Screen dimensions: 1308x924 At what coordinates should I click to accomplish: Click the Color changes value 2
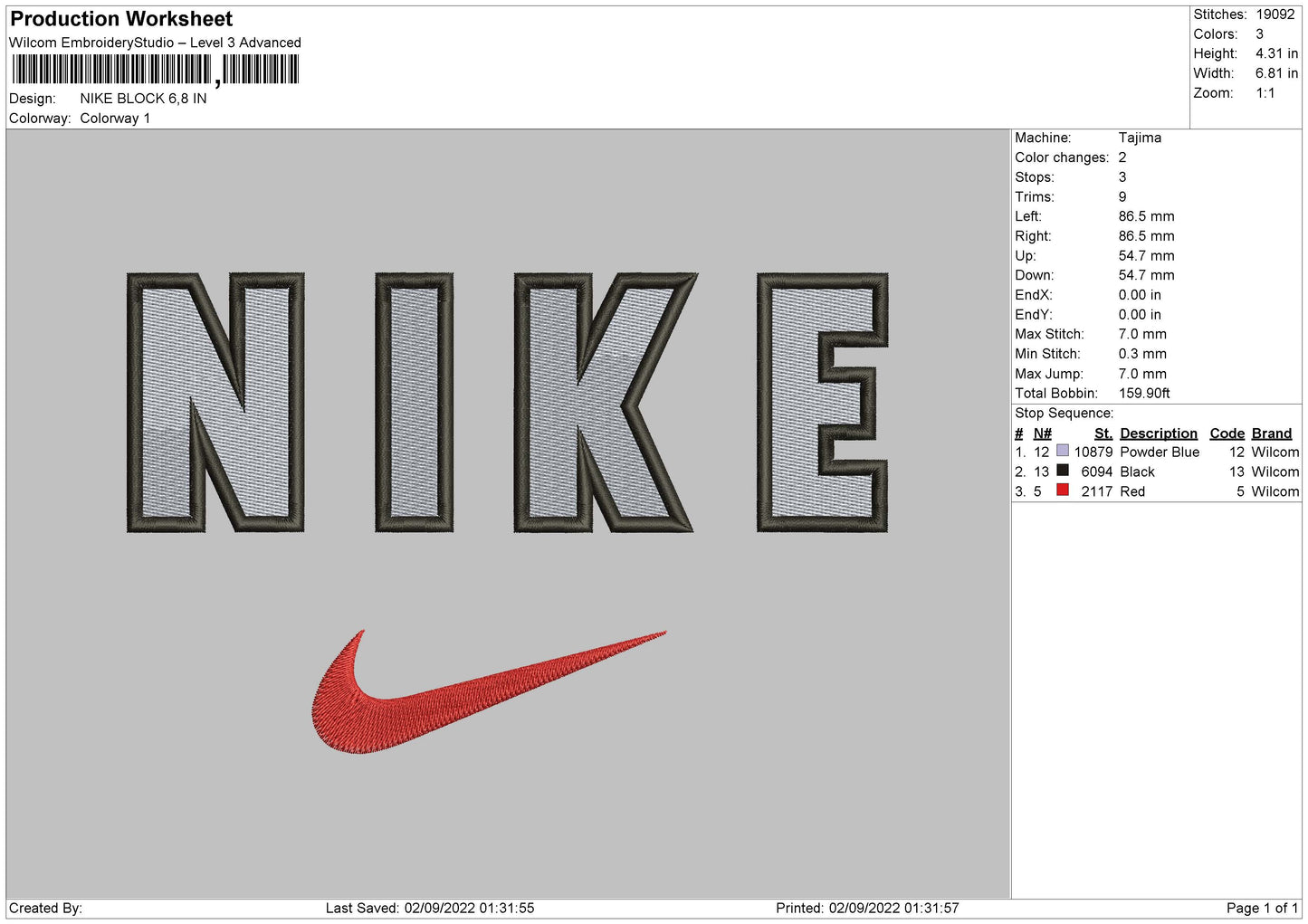tap(1122, 157)
